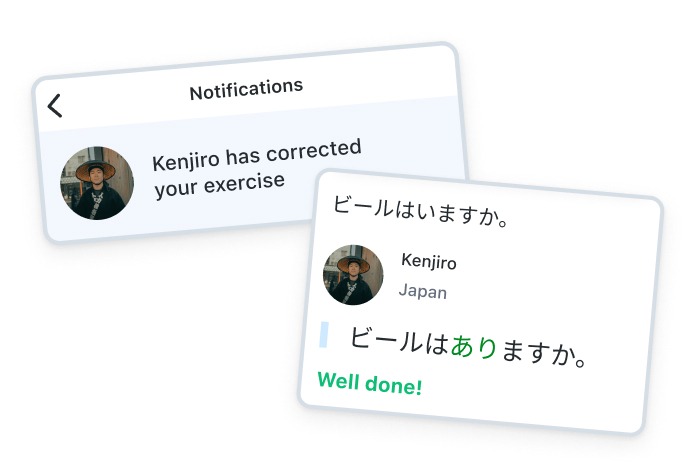Screen dimensions: 690x473
Task: Click the green 'Well done!' text
Action: pos(369,382)
